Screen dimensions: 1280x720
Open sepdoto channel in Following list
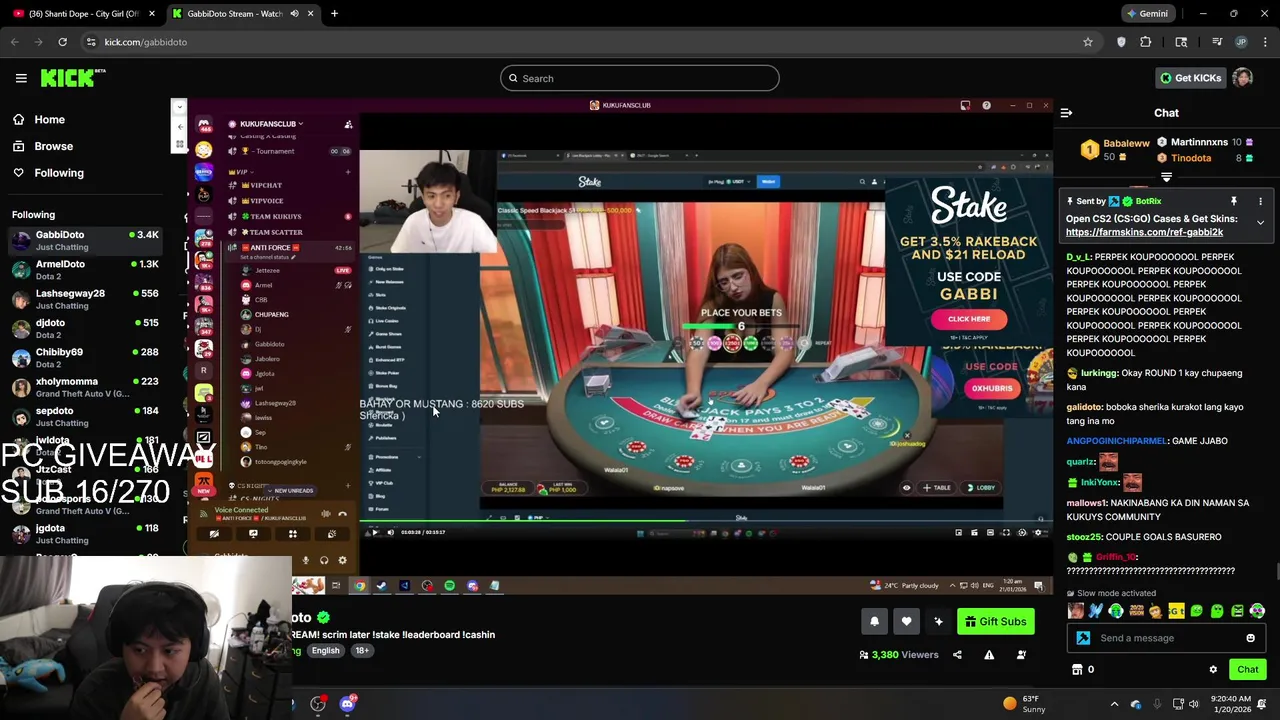pos(85,416)
